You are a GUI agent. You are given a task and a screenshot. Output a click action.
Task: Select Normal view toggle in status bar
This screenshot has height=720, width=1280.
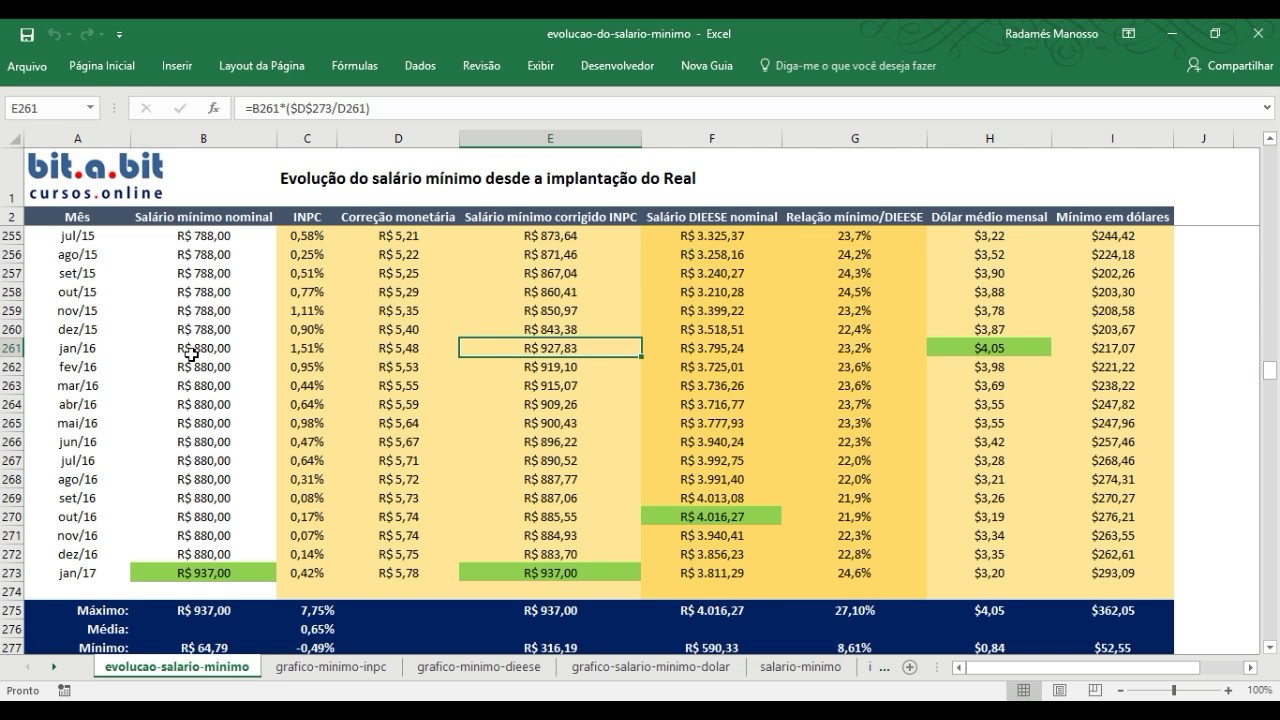click(1024, 690)
